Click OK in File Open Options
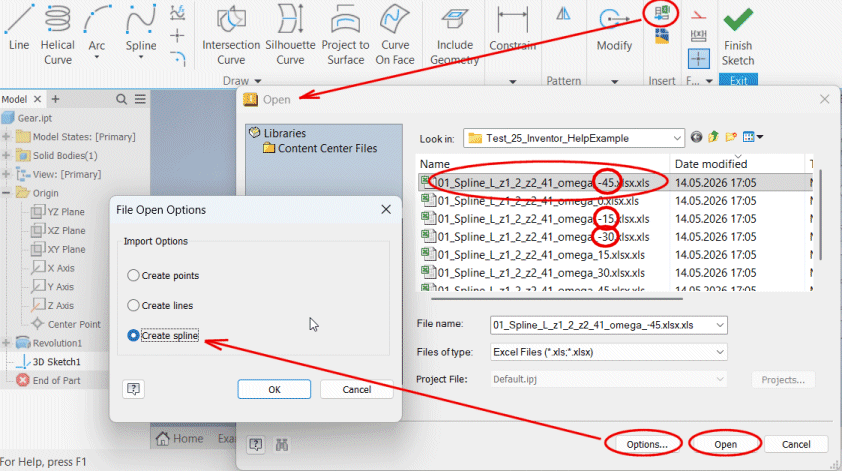The image size is (842, 471). 274,389
